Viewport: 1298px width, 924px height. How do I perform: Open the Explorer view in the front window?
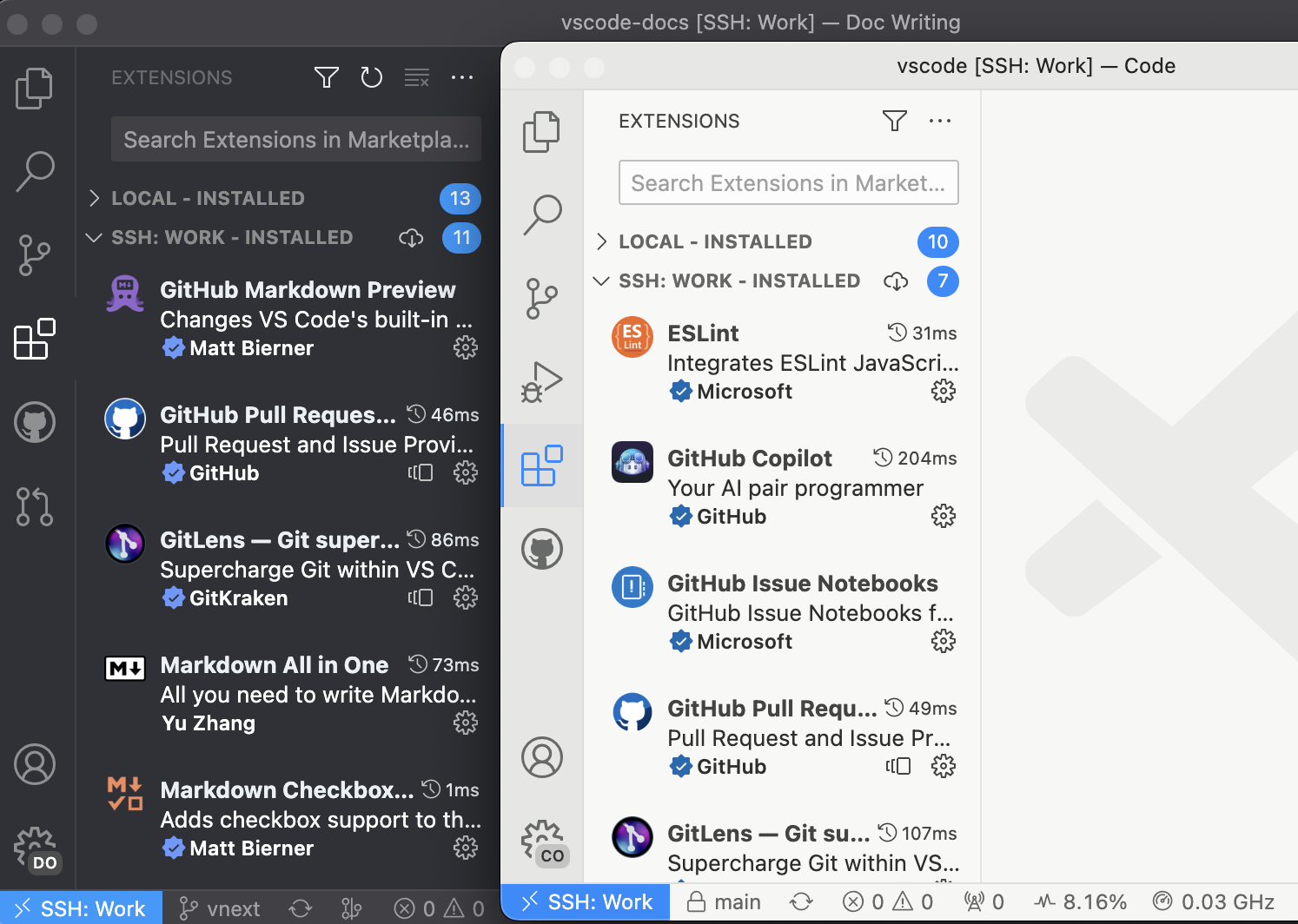pos(542,131)
